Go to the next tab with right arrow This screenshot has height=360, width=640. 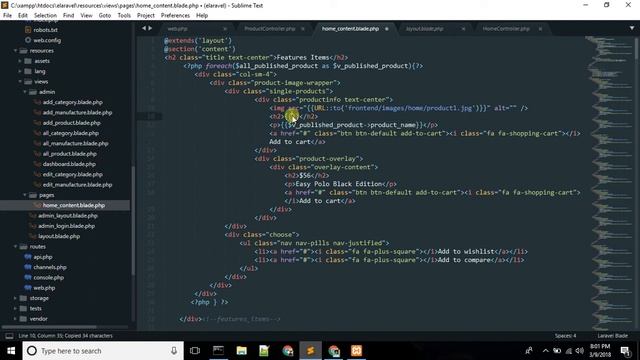pos(150,28)
